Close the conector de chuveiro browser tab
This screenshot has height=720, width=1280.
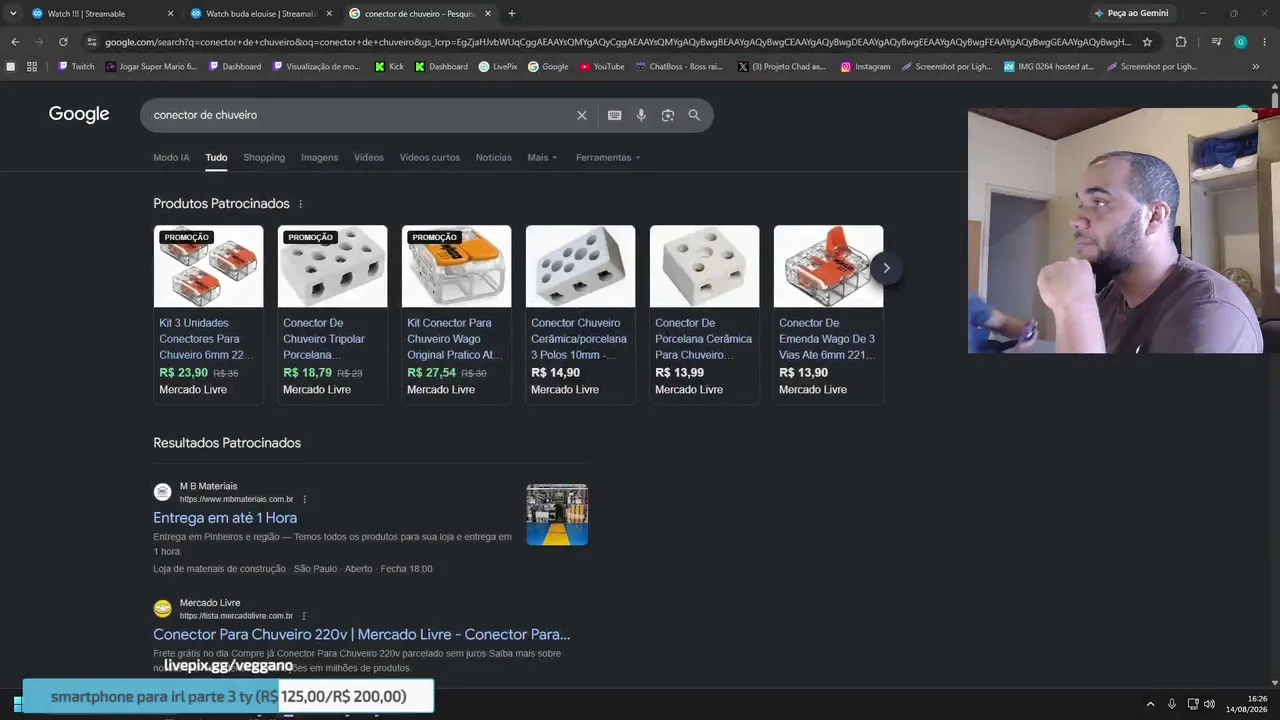pyautogui.click(x=488, y=14)
